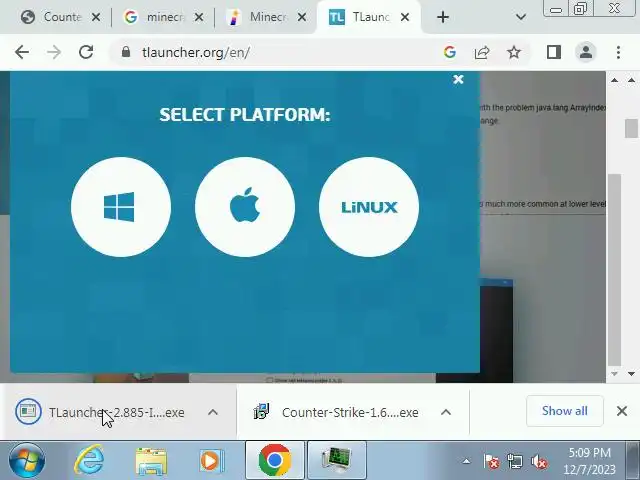This screenshot has height=480, width=640.
Task: Open the taskbar clock and date
Action: tap(589, 461)
